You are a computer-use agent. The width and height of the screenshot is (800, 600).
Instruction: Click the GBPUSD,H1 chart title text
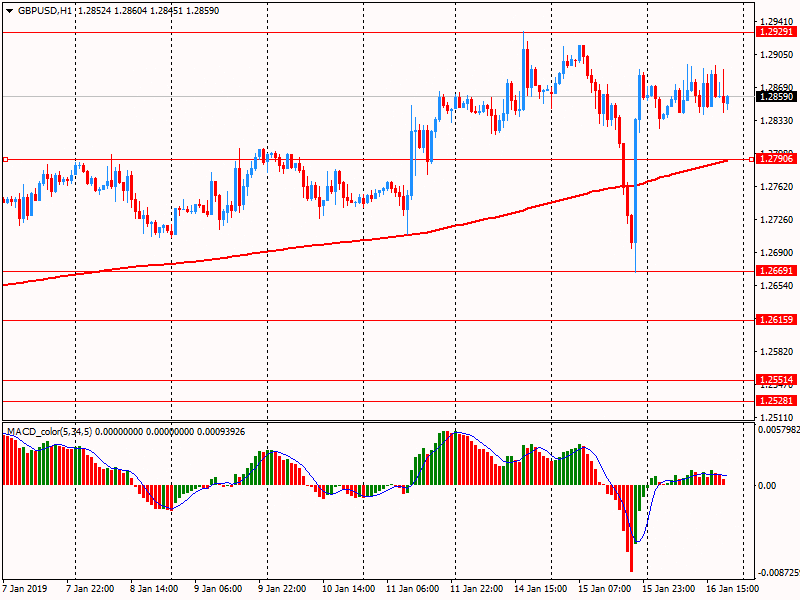click(x=45, y=10)
